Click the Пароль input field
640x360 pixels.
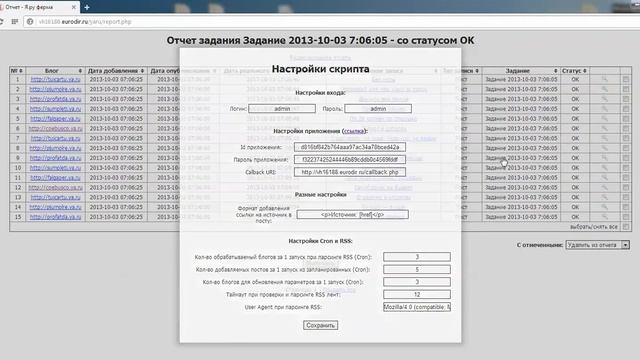[378, 109]
